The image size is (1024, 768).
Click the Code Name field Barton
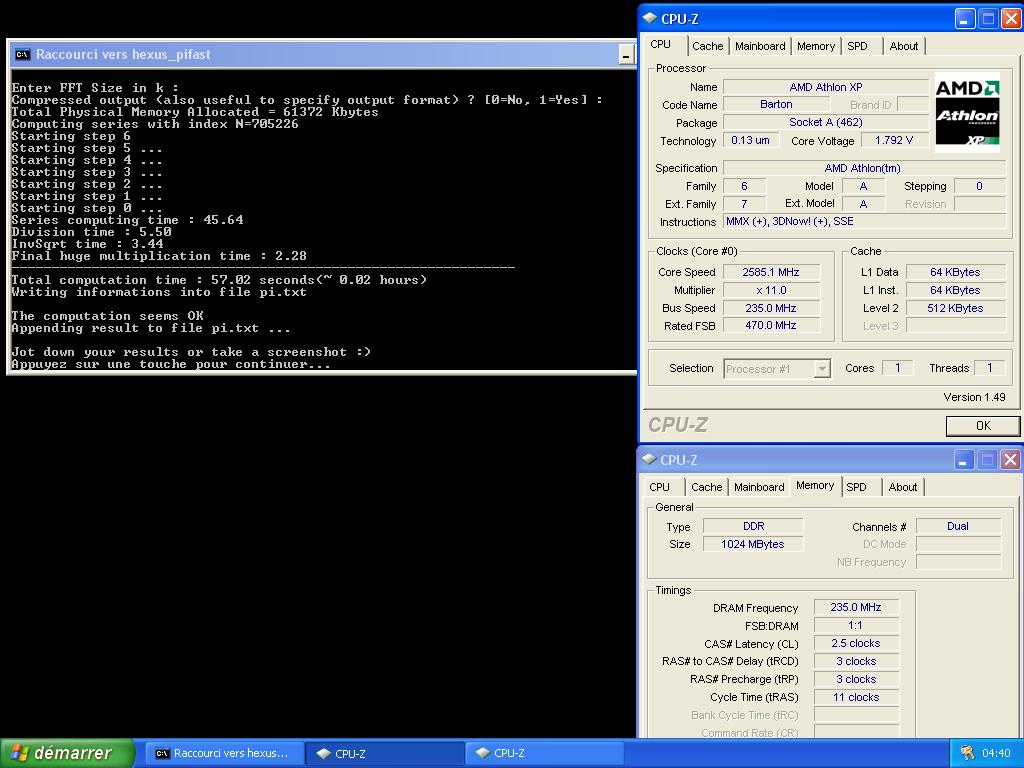click(x=776, y=104)
